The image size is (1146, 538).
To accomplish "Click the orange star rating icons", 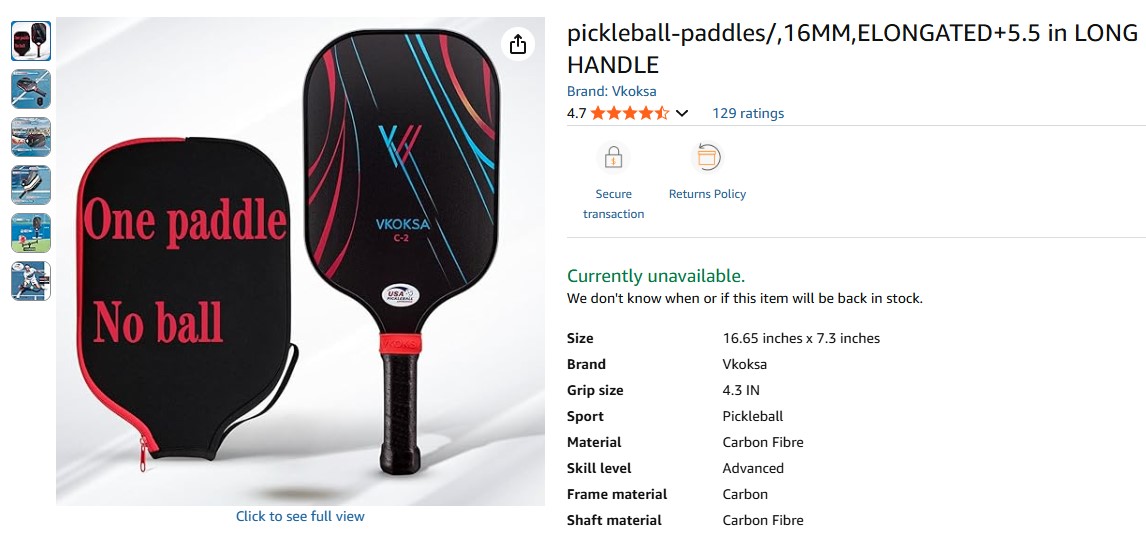I will [x=629, y=113].
